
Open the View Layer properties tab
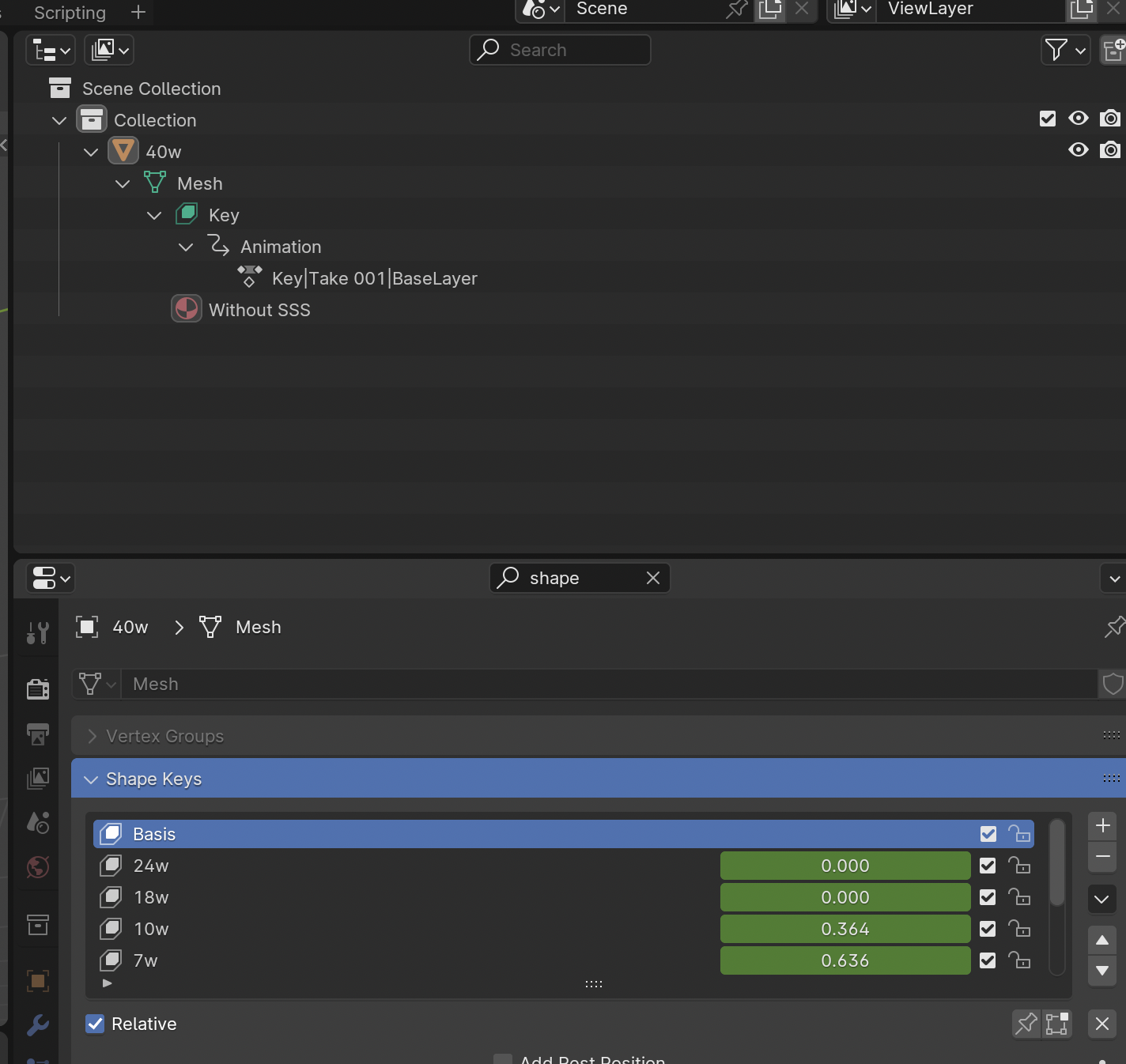pos(37,779)
